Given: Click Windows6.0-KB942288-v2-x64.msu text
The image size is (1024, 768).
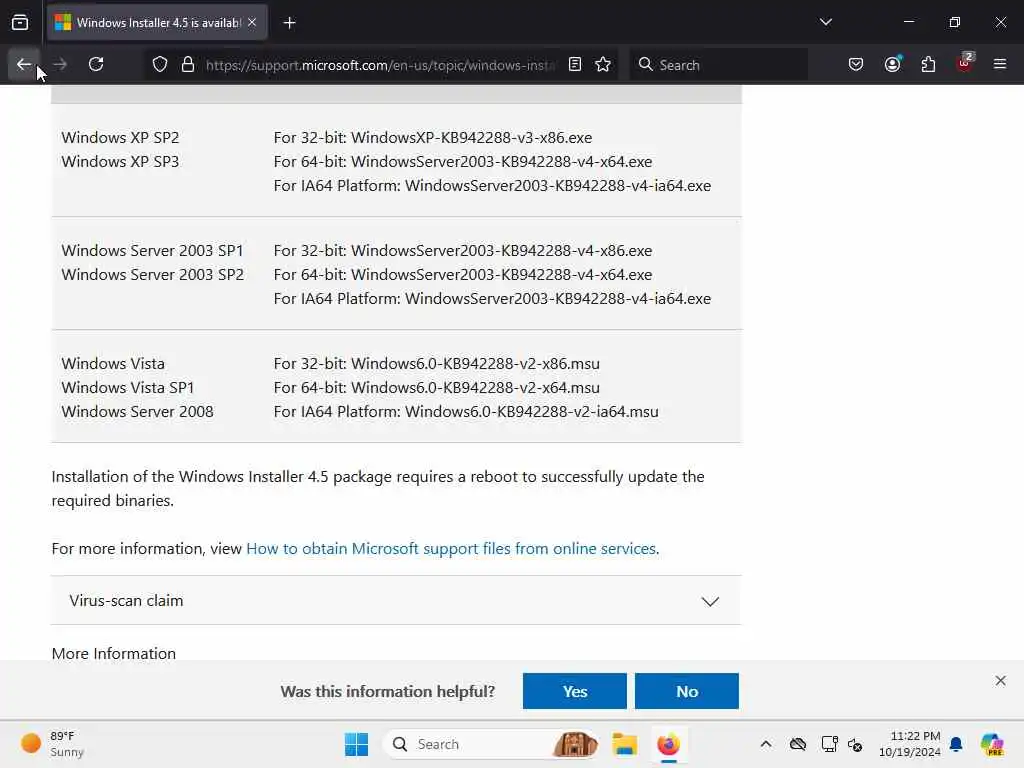Looking at the screenshot, I should coord(475,388).
